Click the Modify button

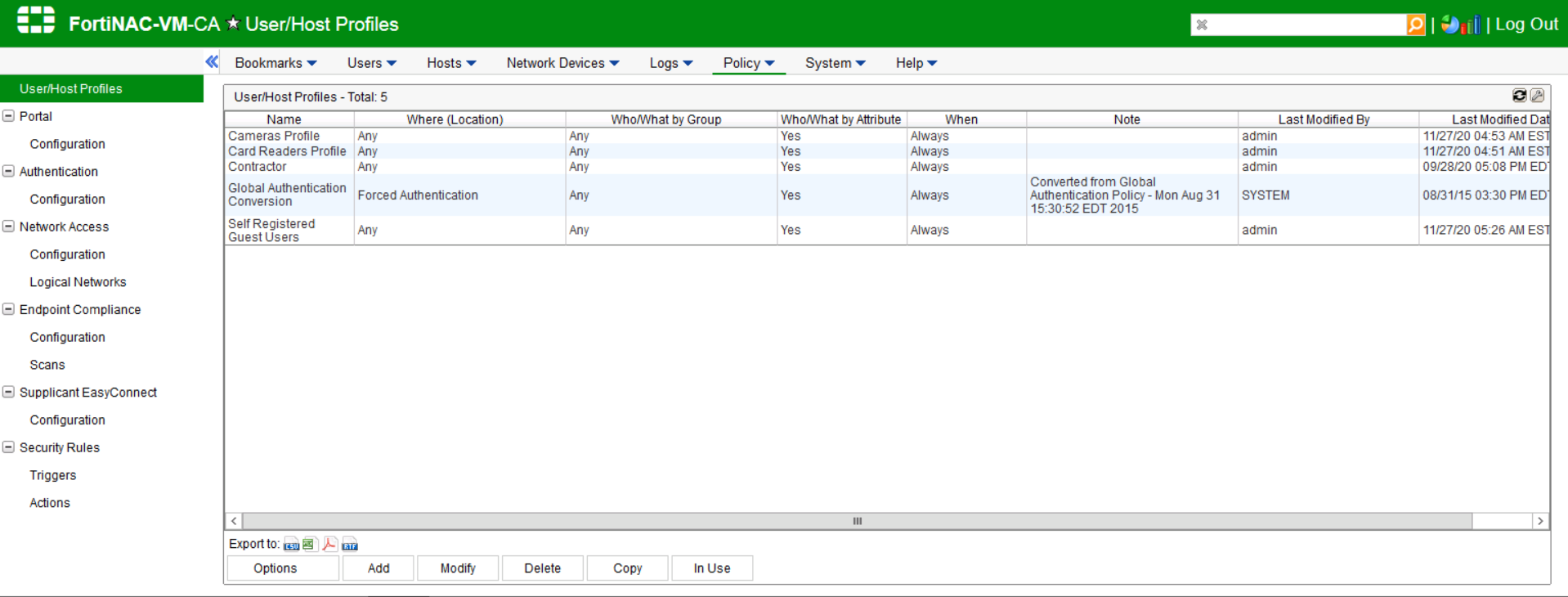458,568
